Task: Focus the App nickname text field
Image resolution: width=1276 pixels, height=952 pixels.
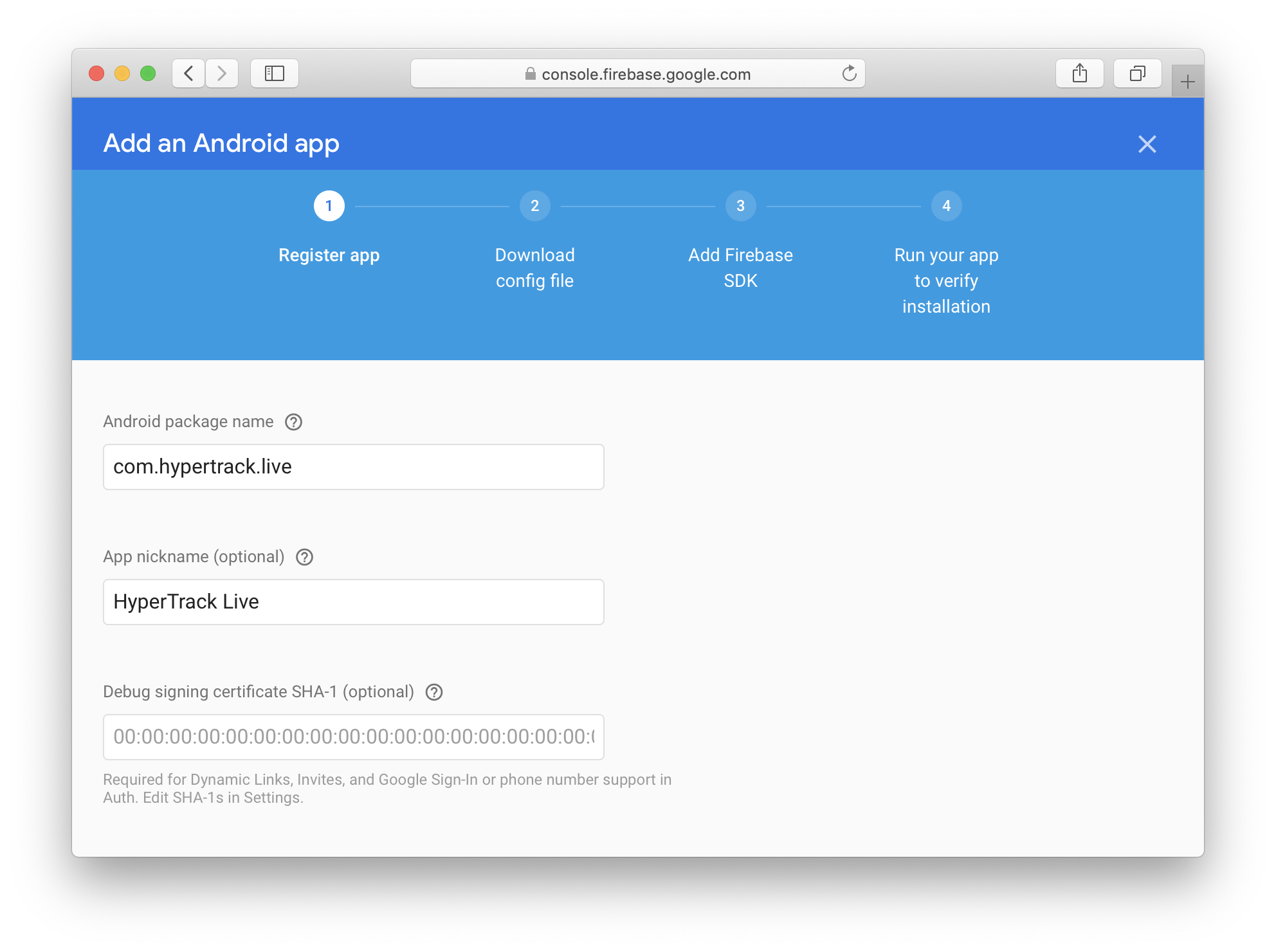Action: [353, 602]
